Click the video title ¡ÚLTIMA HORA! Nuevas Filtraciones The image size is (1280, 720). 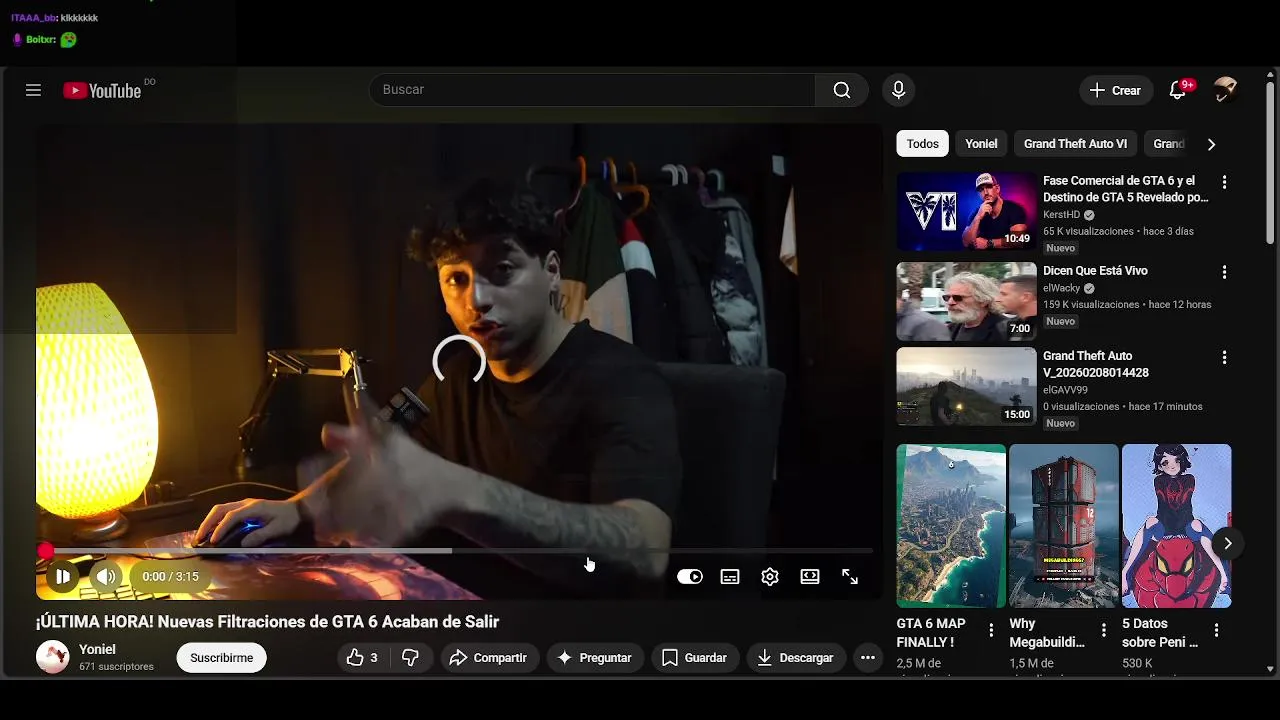[267, 622]
